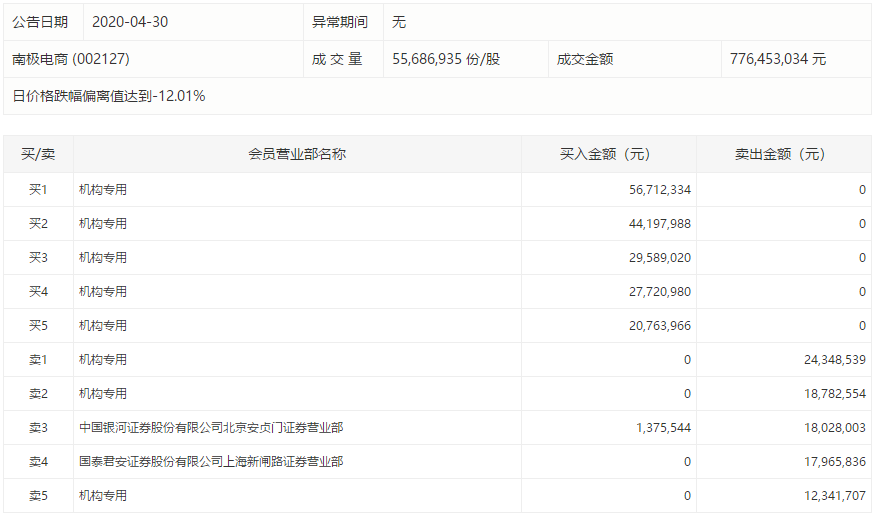Select the 买1 row label
The width and height of the screenshot is (876, 516).
click(38, 190)
